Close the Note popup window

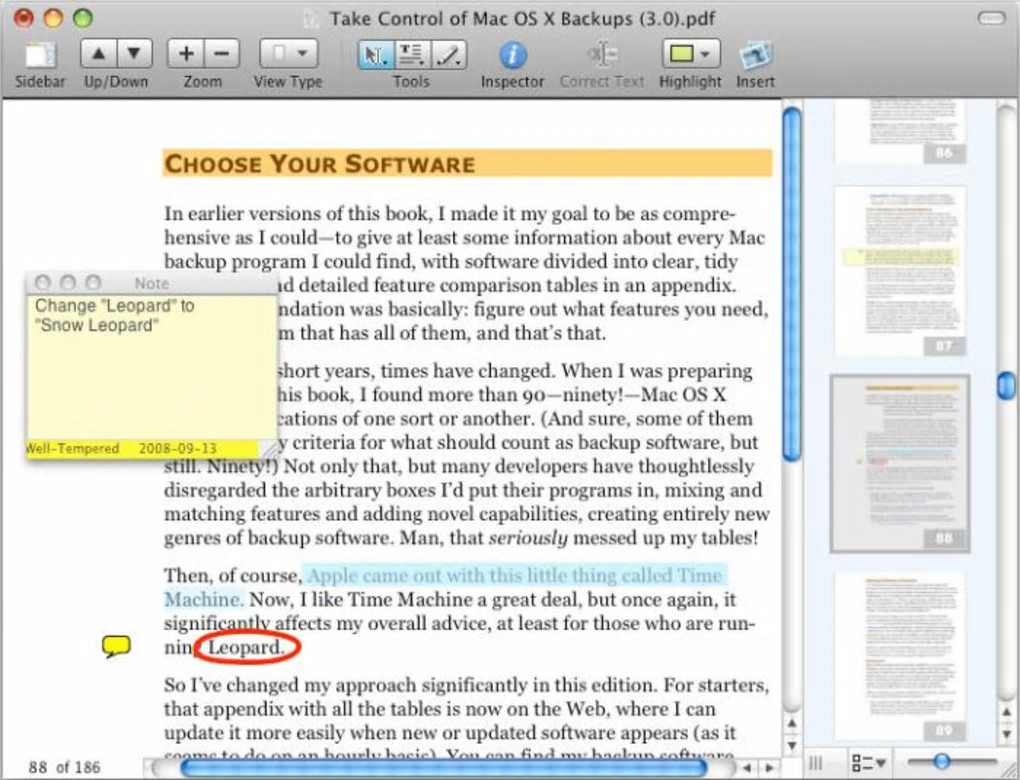pyautogui.click(x=42, y=282)
